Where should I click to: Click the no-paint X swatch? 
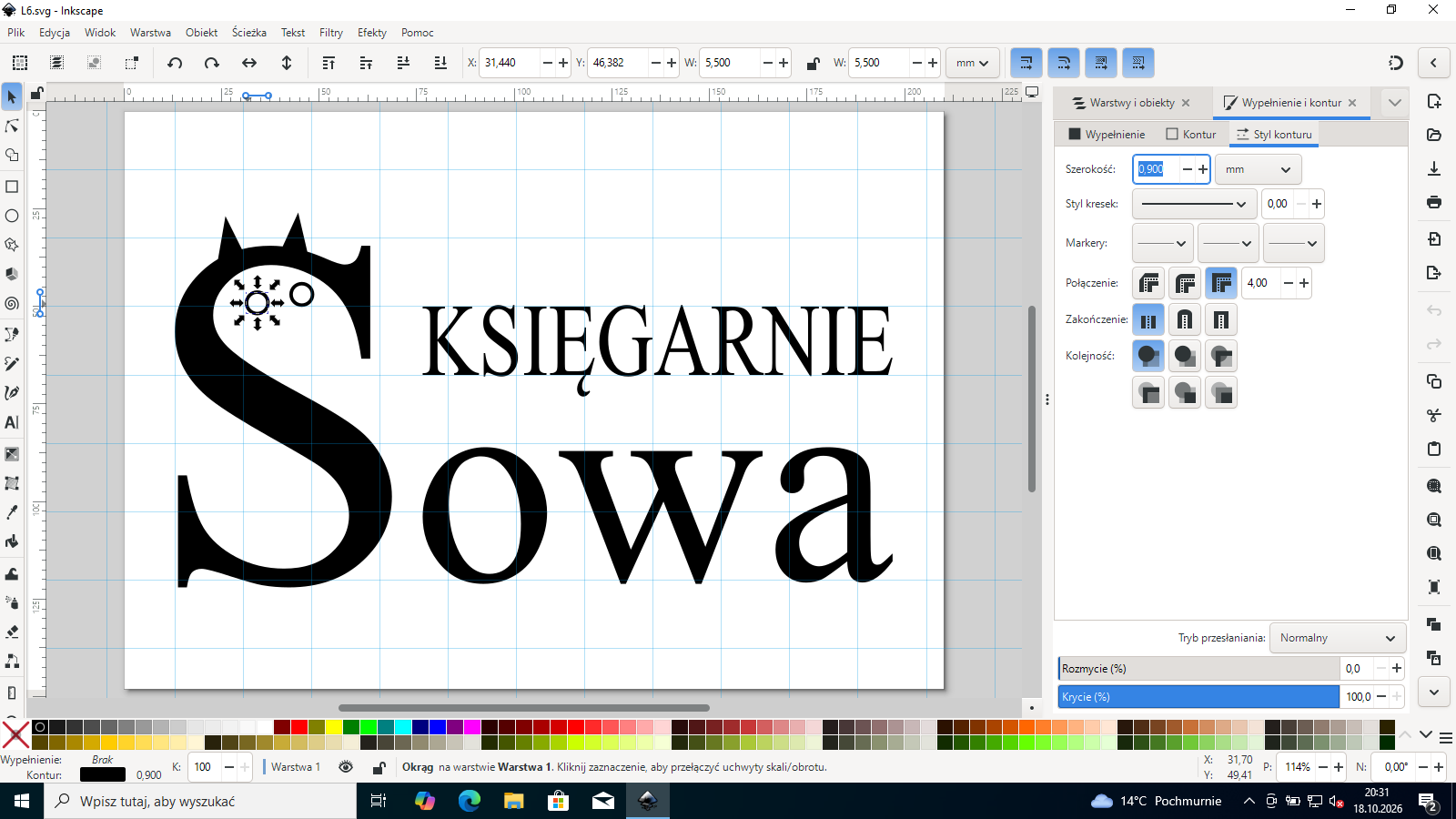[15, 734]
